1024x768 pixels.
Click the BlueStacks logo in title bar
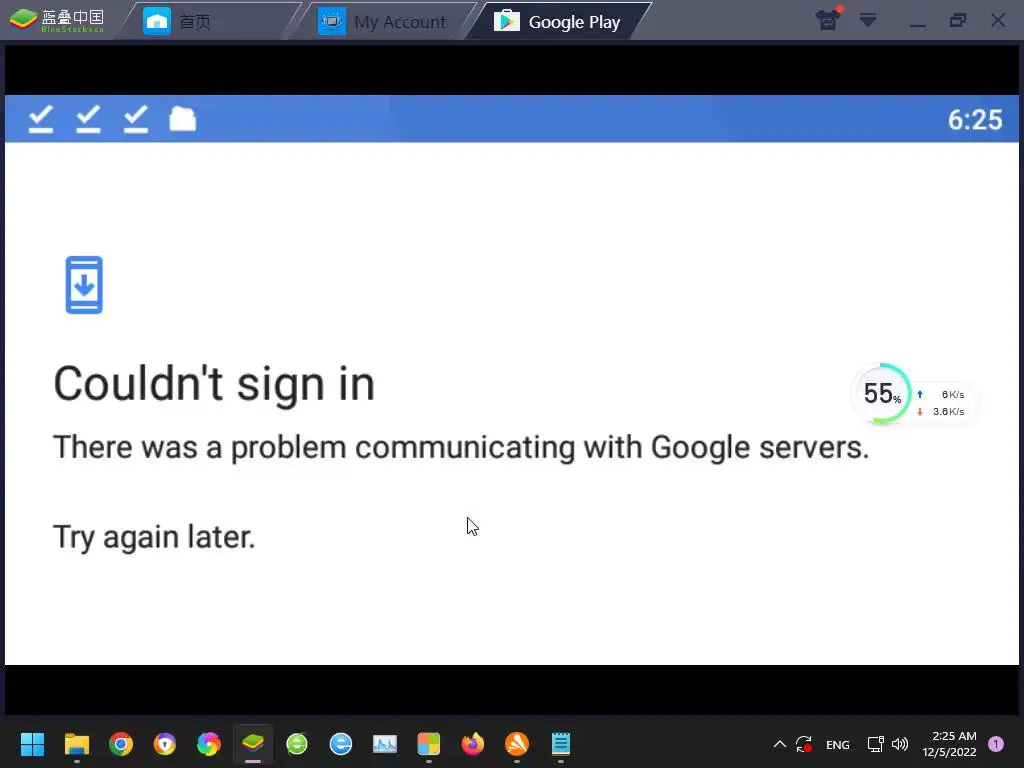[x=57, y=20]
